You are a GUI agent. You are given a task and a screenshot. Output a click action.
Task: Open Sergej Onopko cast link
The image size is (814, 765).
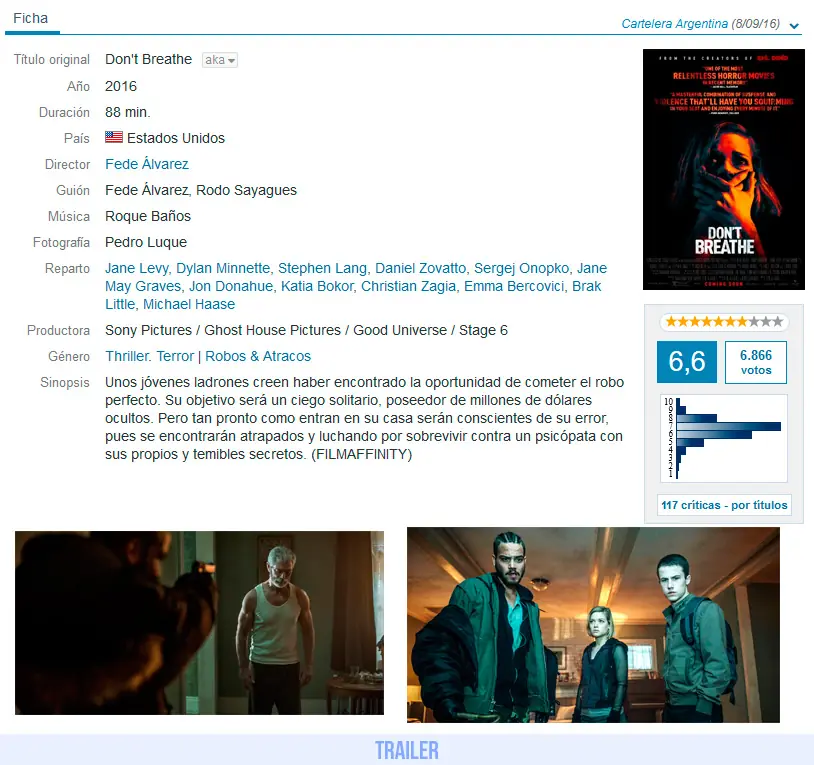[x=522, y=268]
